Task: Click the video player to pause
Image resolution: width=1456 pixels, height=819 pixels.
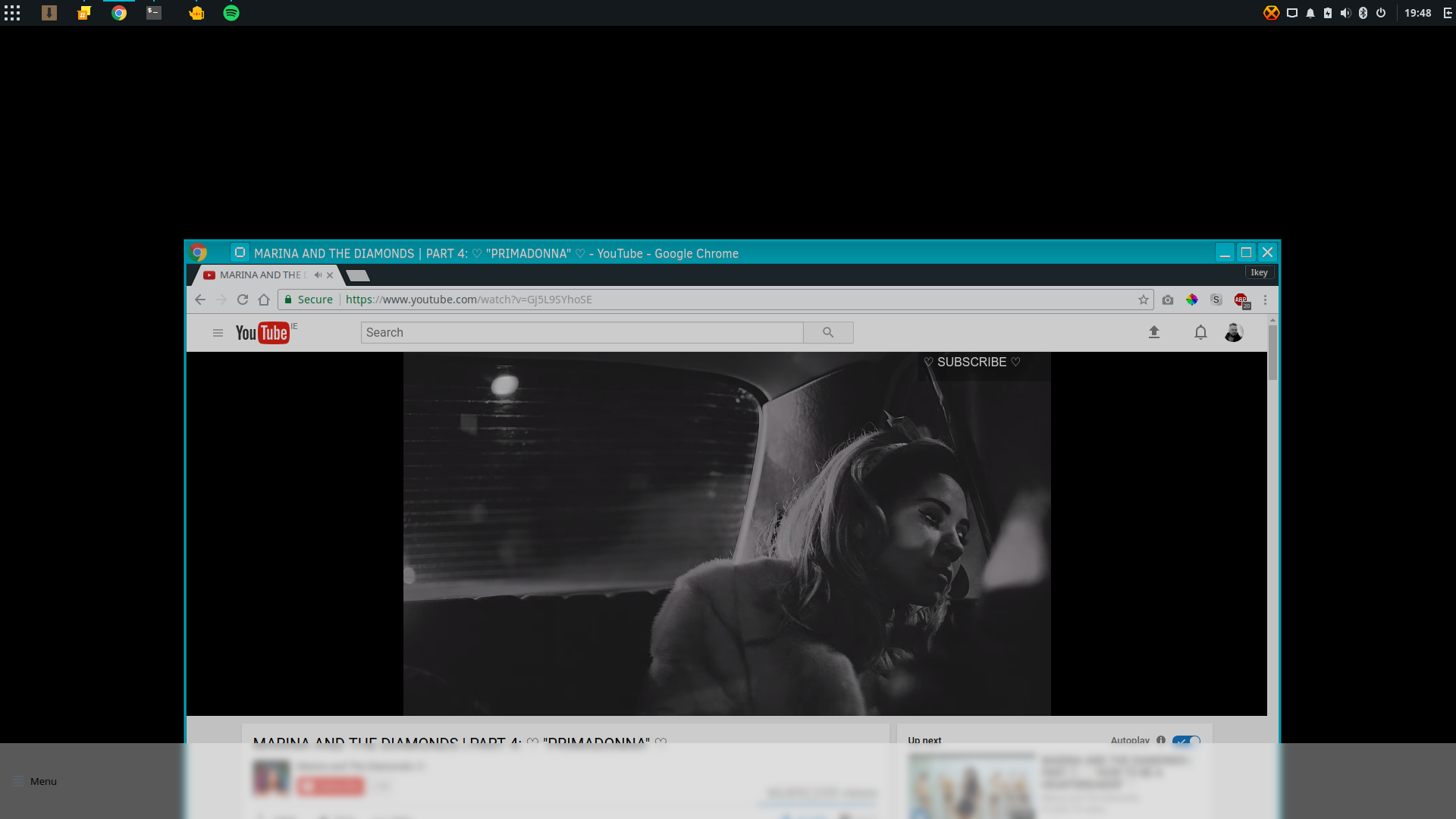Action: (726, 534)
